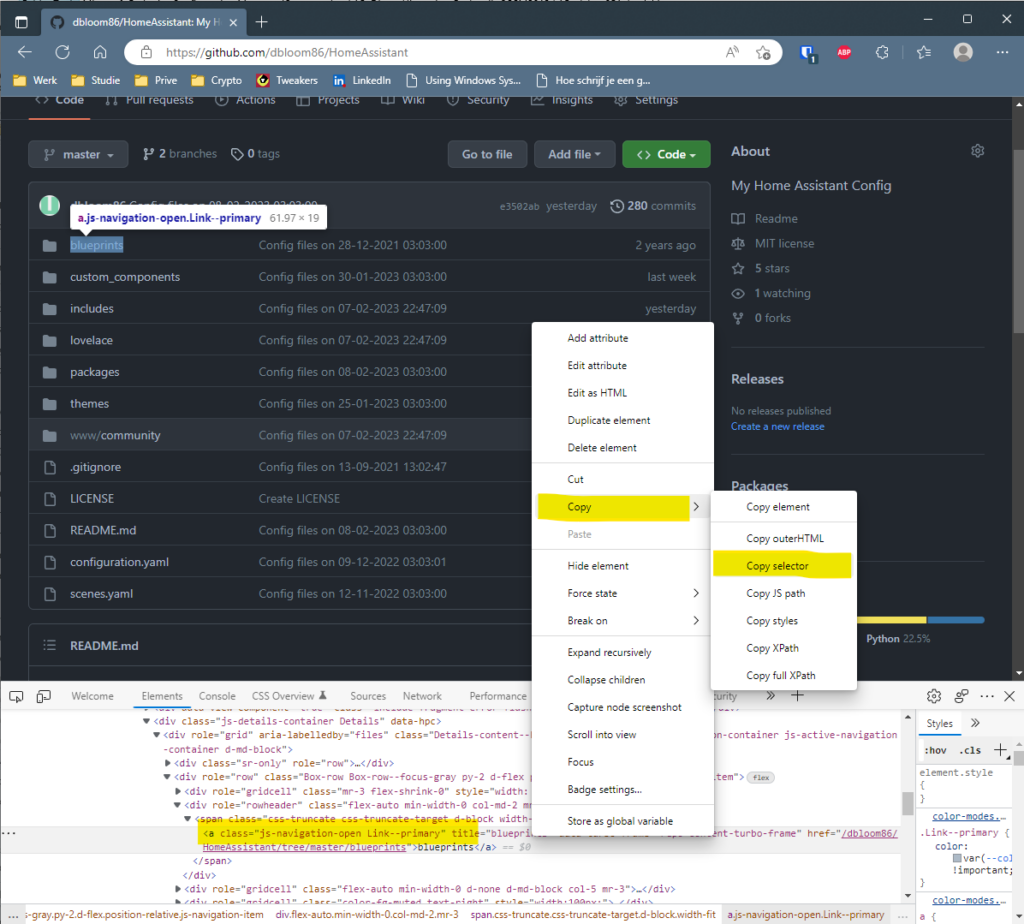Open the browser Settings and more menu
This screenshot has height=924, width=1024.
point(1002,52)
